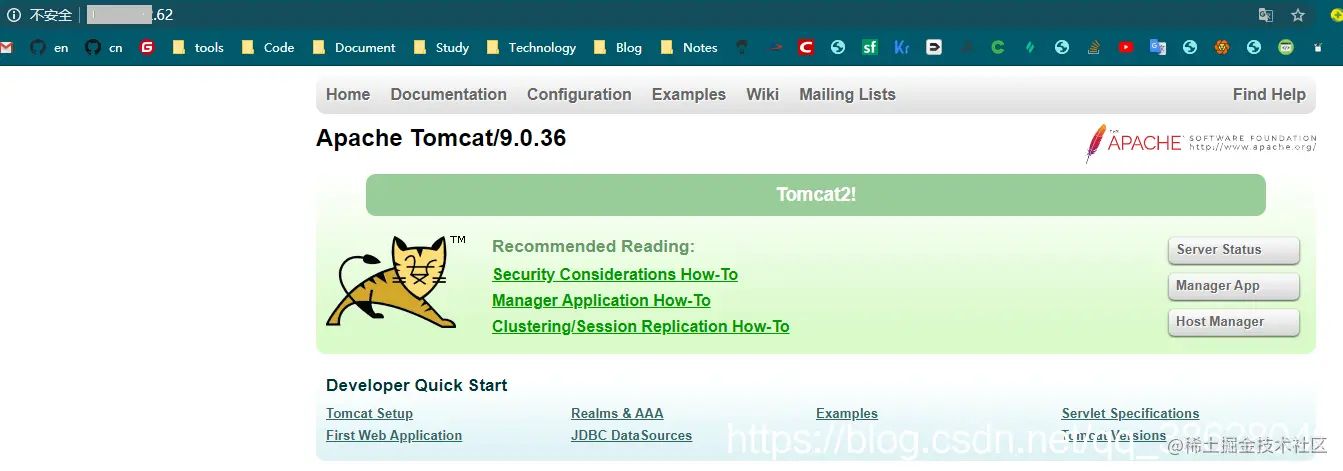The width and height of the screenshot is (1343, 471).
Task: Open Documentation in the navigation bar
Action: pyautogui.click(x=448, y=94)
